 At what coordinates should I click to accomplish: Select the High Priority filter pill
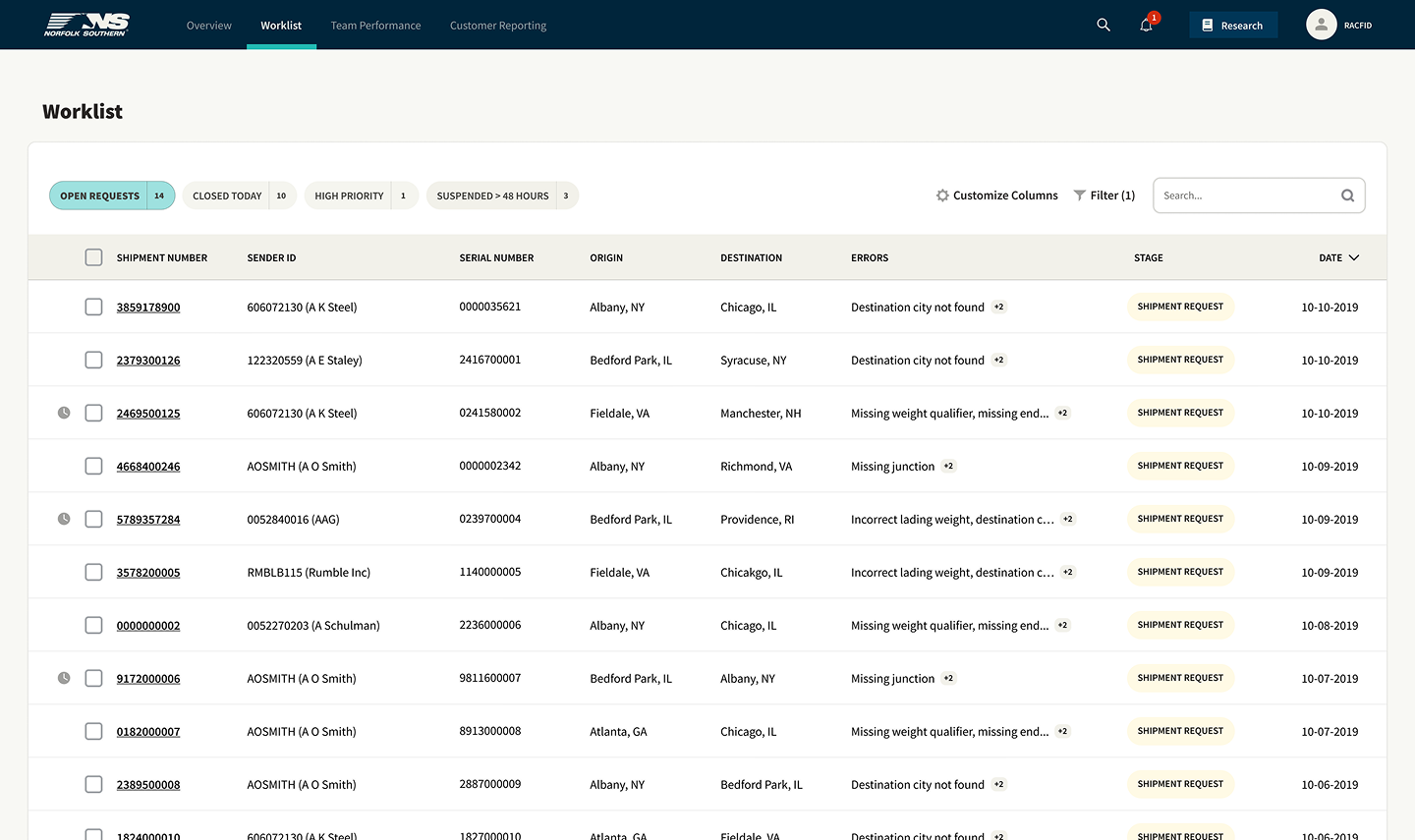(362, 196)
